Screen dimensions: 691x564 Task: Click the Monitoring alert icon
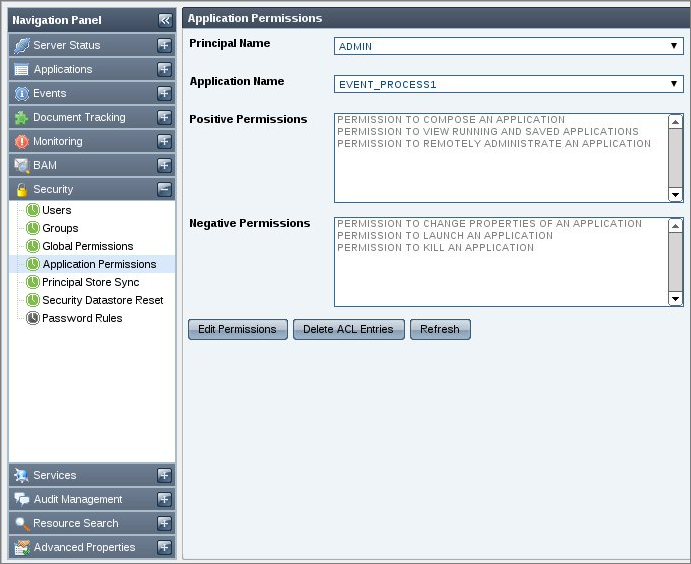coord(21,141)
